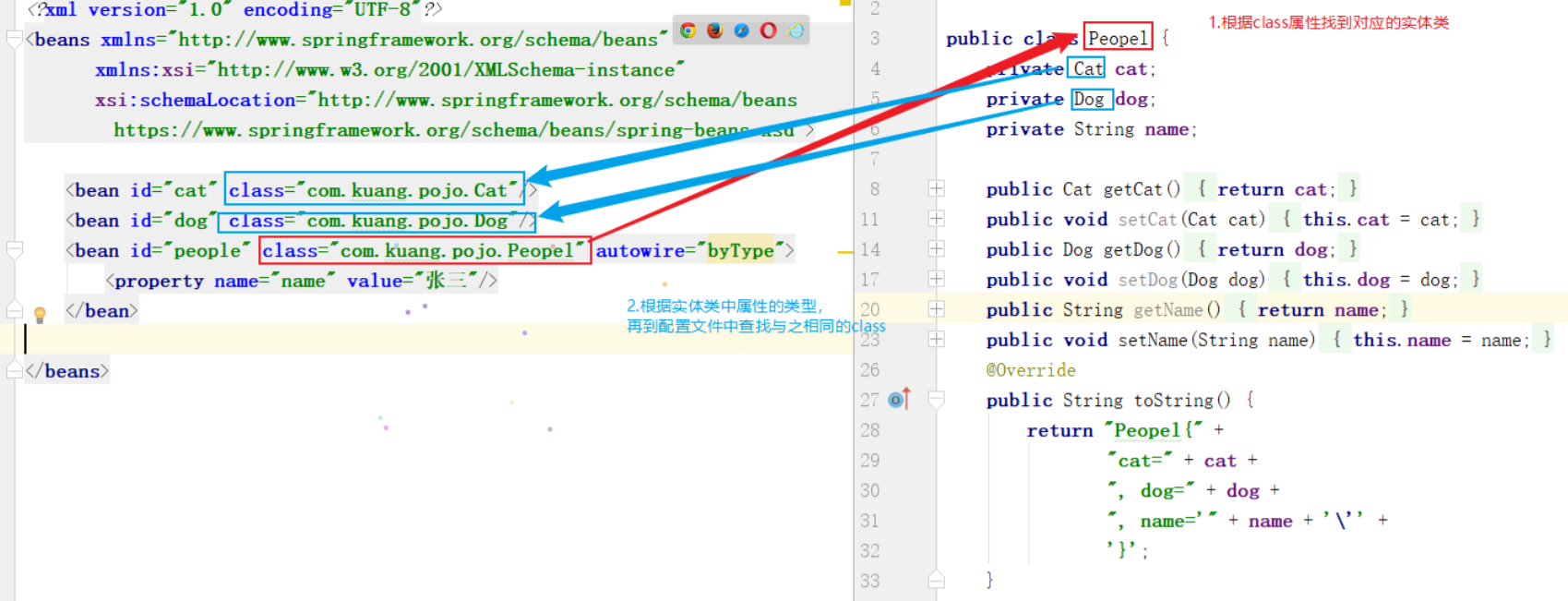Click line number 14 in the Java gutter
This screenshot has width=1568, height=601.
coord(869,249)
